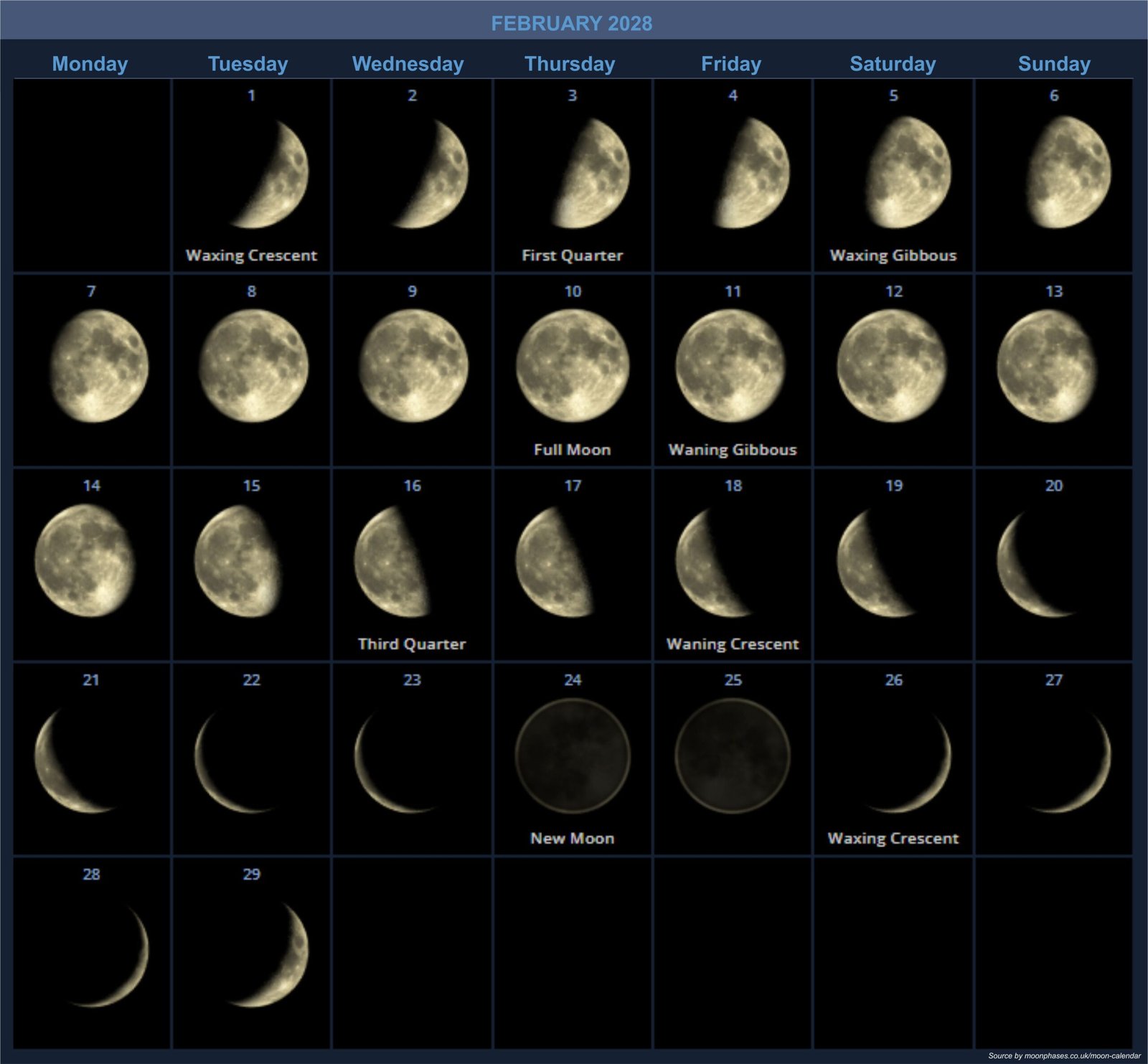The height and width of the screenshot is (1064, 1148).
Task: Open the moonphases.co.uk source credit link
Action: [x=1063, y=1055]
